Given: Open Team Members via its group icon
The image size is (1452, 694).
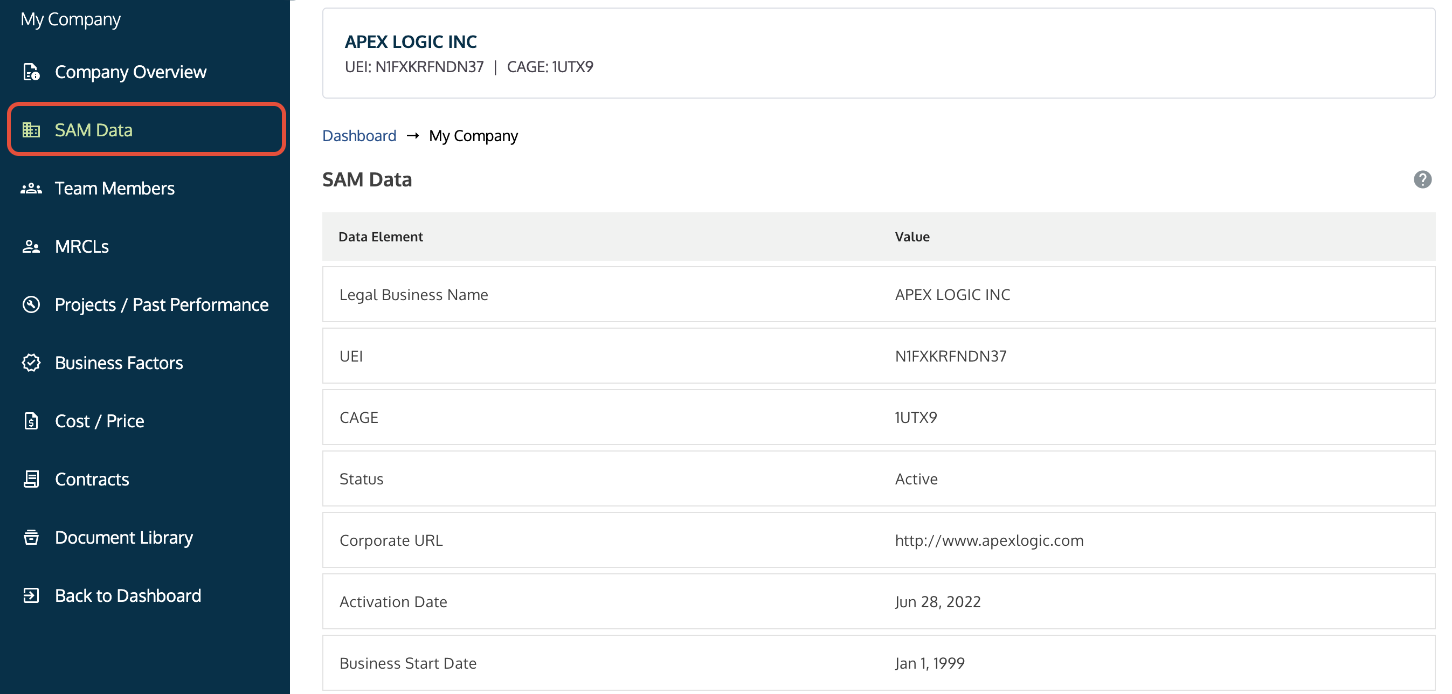Looking at the screenshot, I should click(31, 188).
